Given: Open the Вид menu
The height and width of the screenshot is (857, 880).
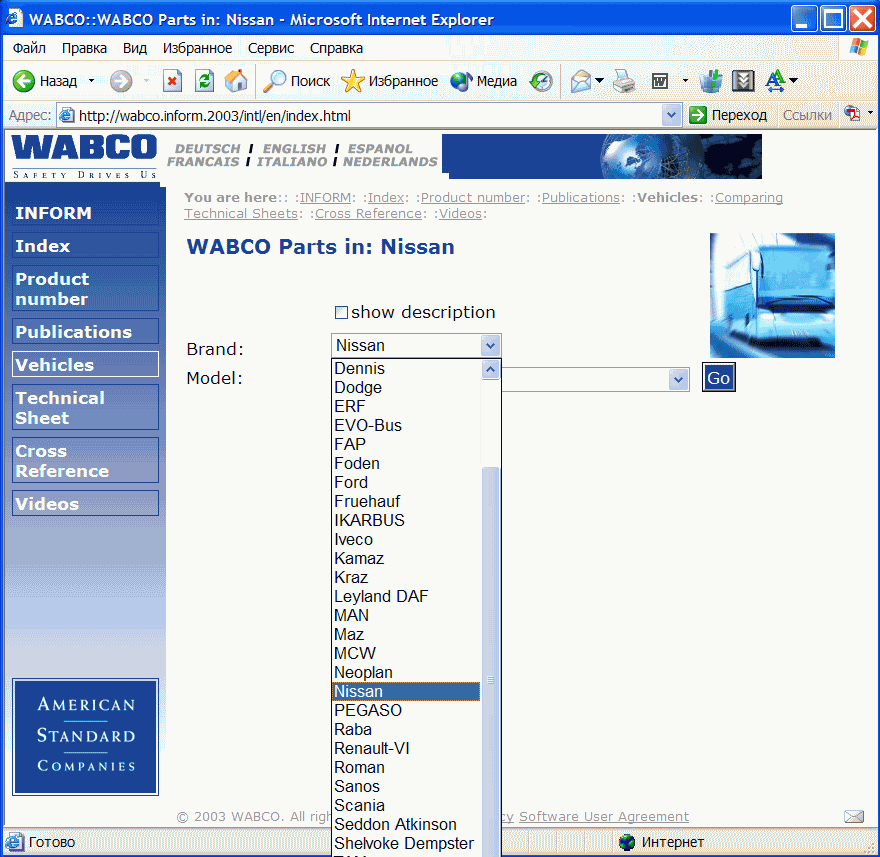Looking at the screenshot, I should pyautogui.click(x=135, y=48).
